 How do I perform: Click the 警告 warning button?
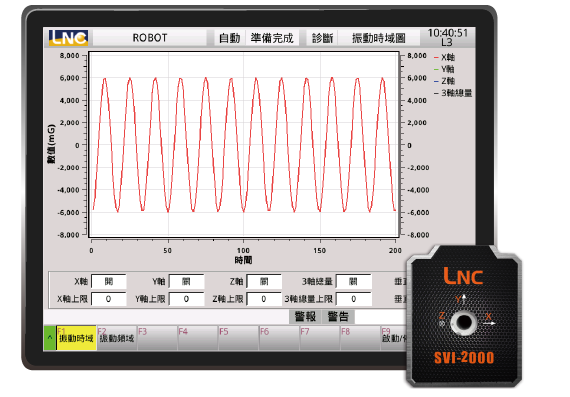point(338,316)
